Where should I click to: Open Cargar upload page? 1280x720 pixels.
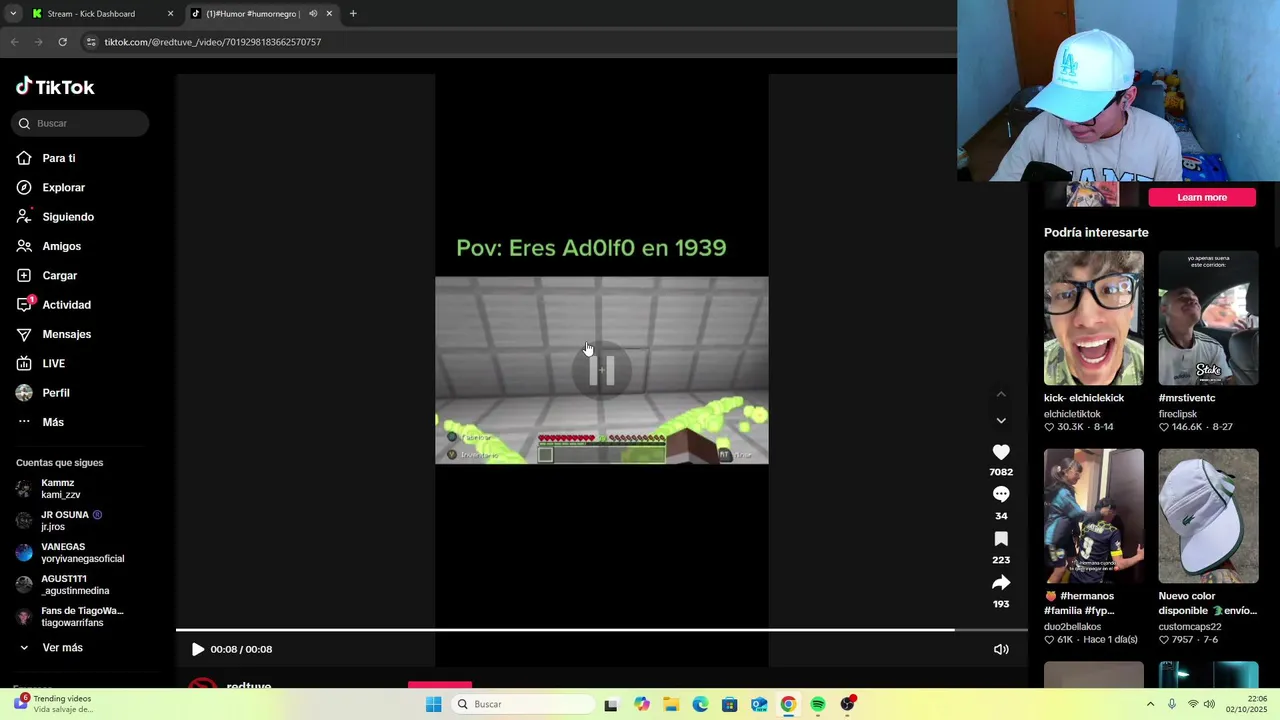pos(59,275)
